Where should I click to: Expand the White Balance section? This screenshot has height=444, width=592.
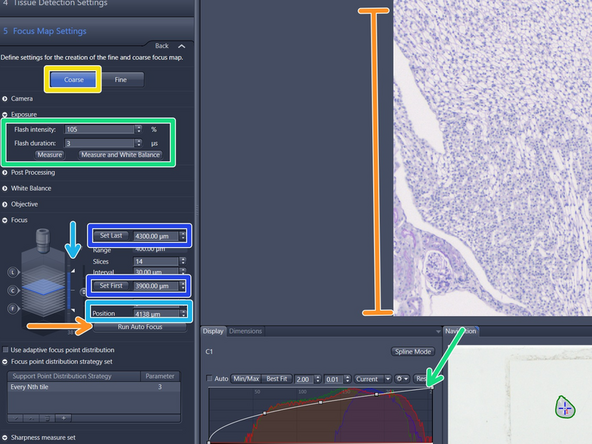tap(5, 188)
